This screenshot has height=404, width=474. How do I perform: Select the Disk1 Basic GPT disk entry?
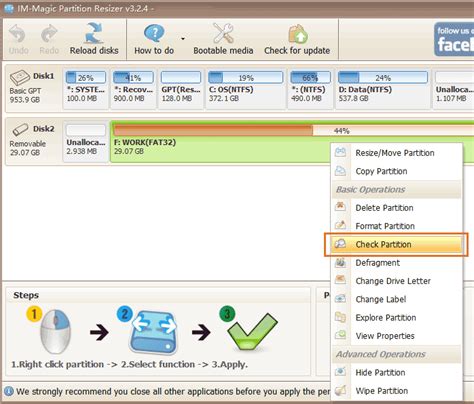coord(33,87)
